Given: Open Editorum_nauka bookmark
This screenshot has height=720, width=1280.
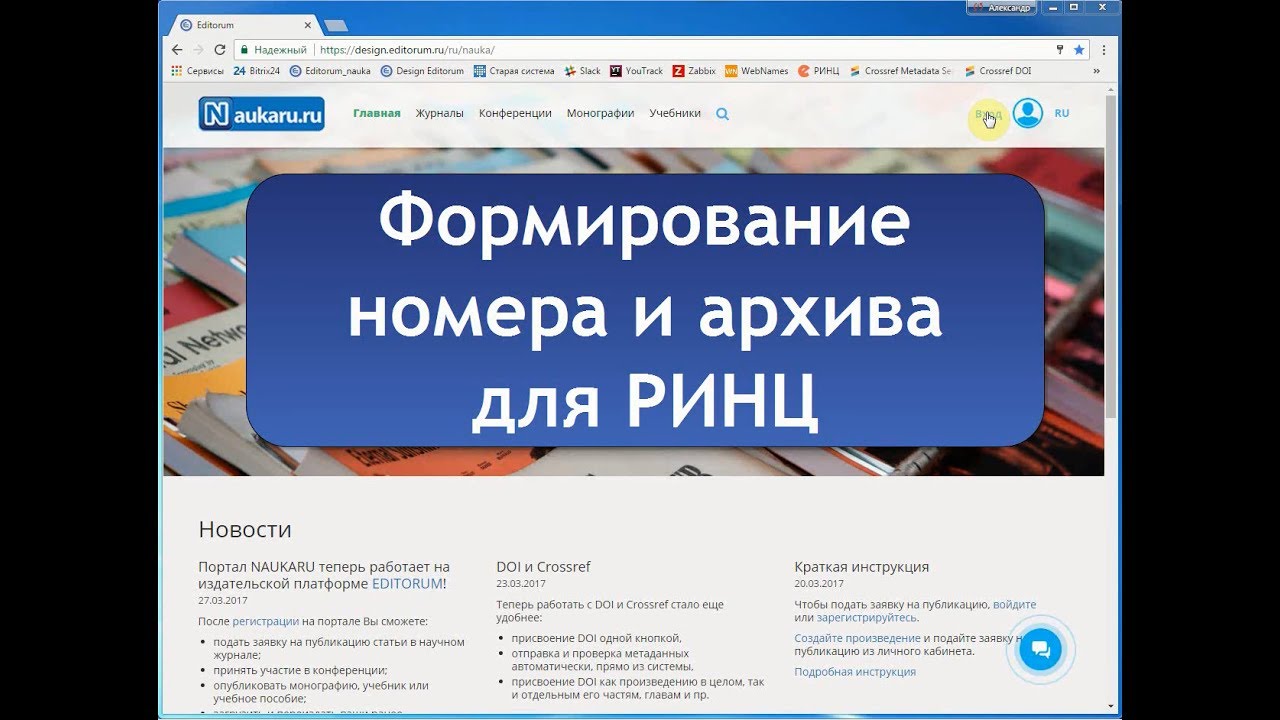Looking at the screenshot, I should coord(330,71).
